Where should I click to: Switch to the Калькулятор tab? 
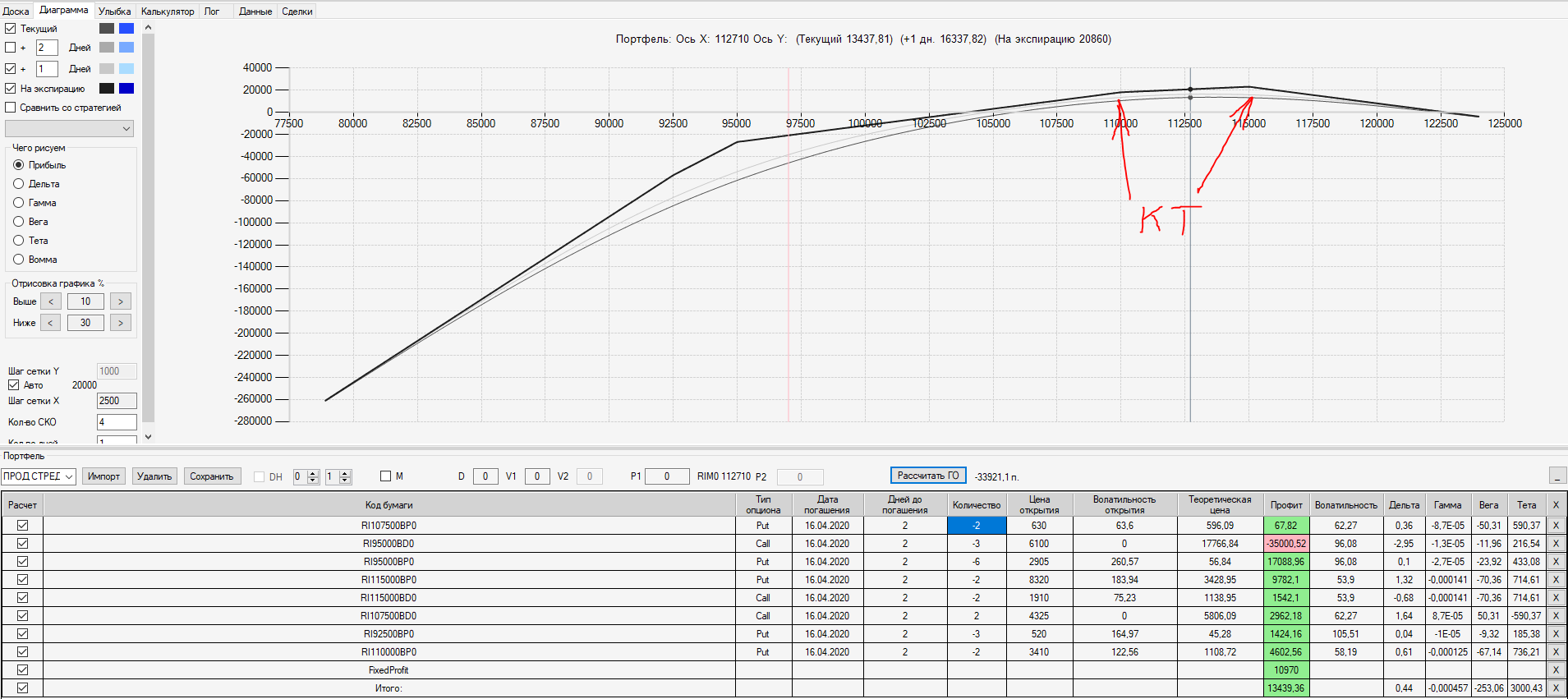tap(168, 11)
